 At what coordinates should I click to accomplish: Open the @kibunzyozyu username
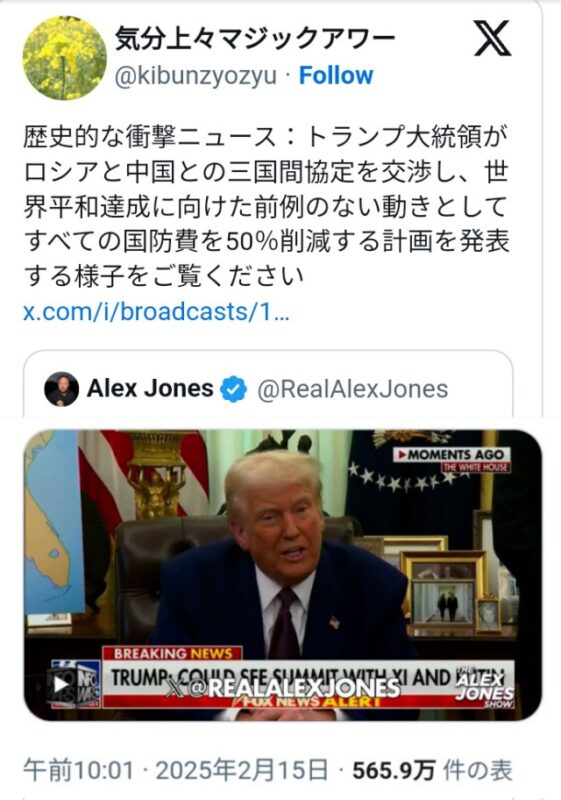pos(196,76)
